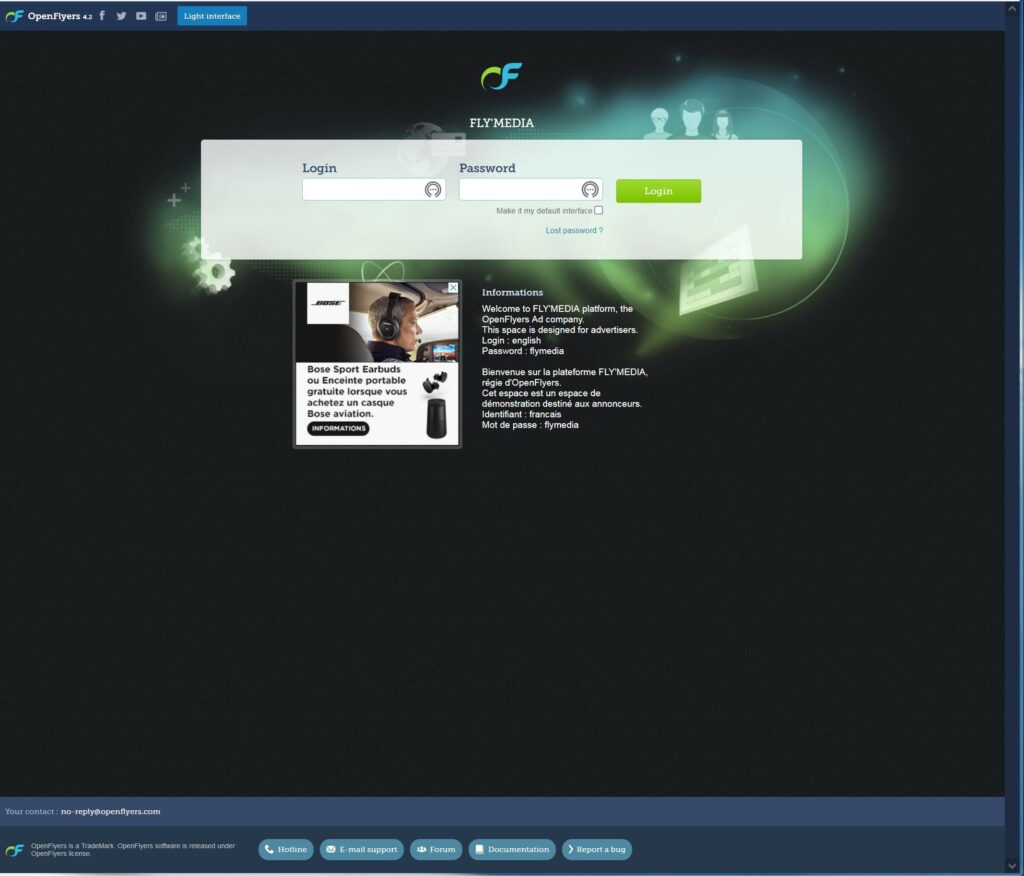Click the password manager icon in Password field

pos(590,190)
